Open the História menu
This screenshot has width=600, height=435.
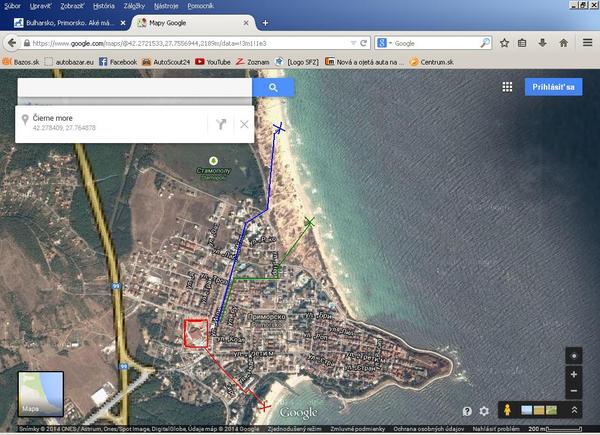click(103, 6)
